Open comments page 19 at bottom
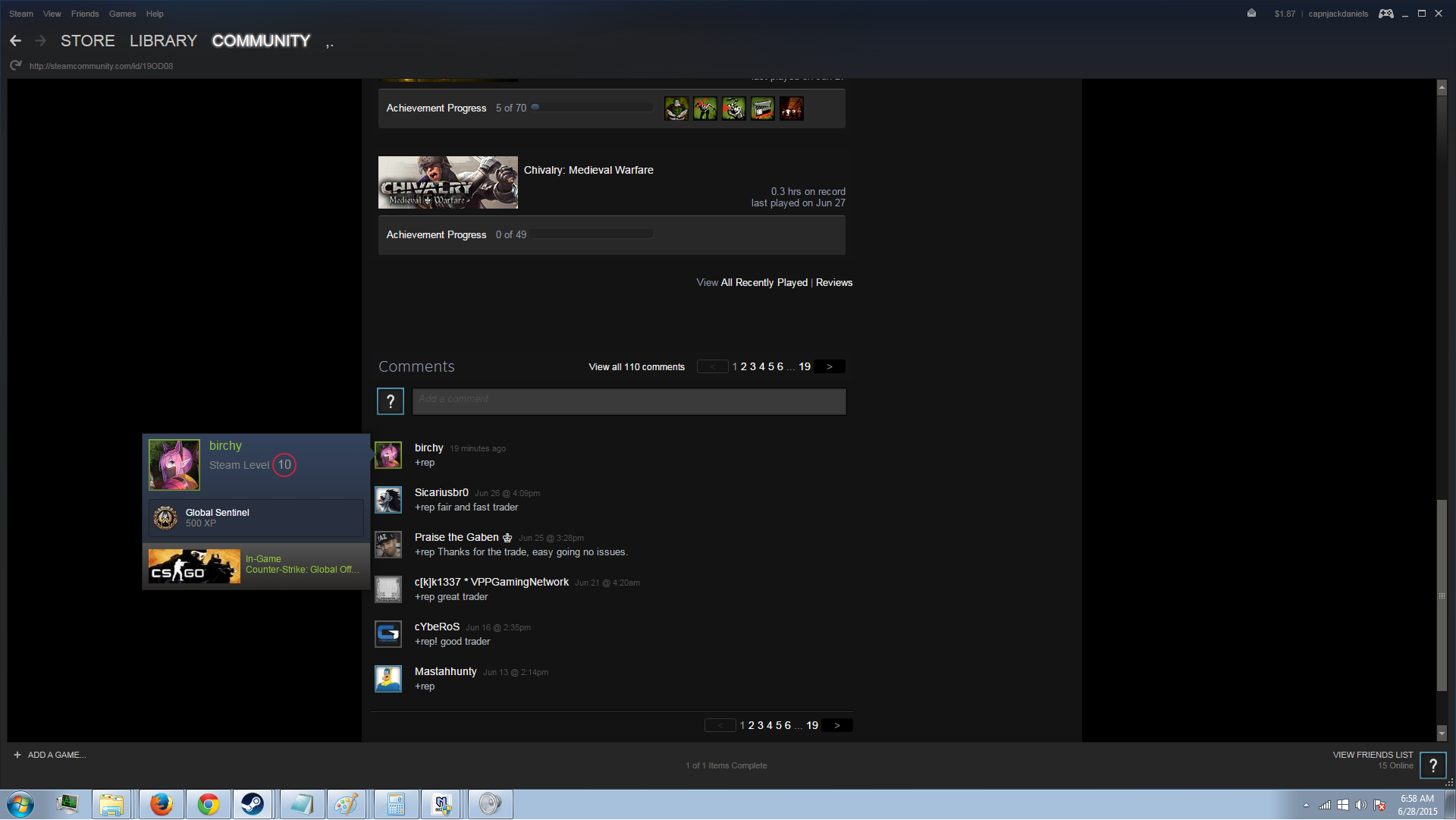Image resolution: width=1456 pixels, height=820 pixels. point(811,726)
